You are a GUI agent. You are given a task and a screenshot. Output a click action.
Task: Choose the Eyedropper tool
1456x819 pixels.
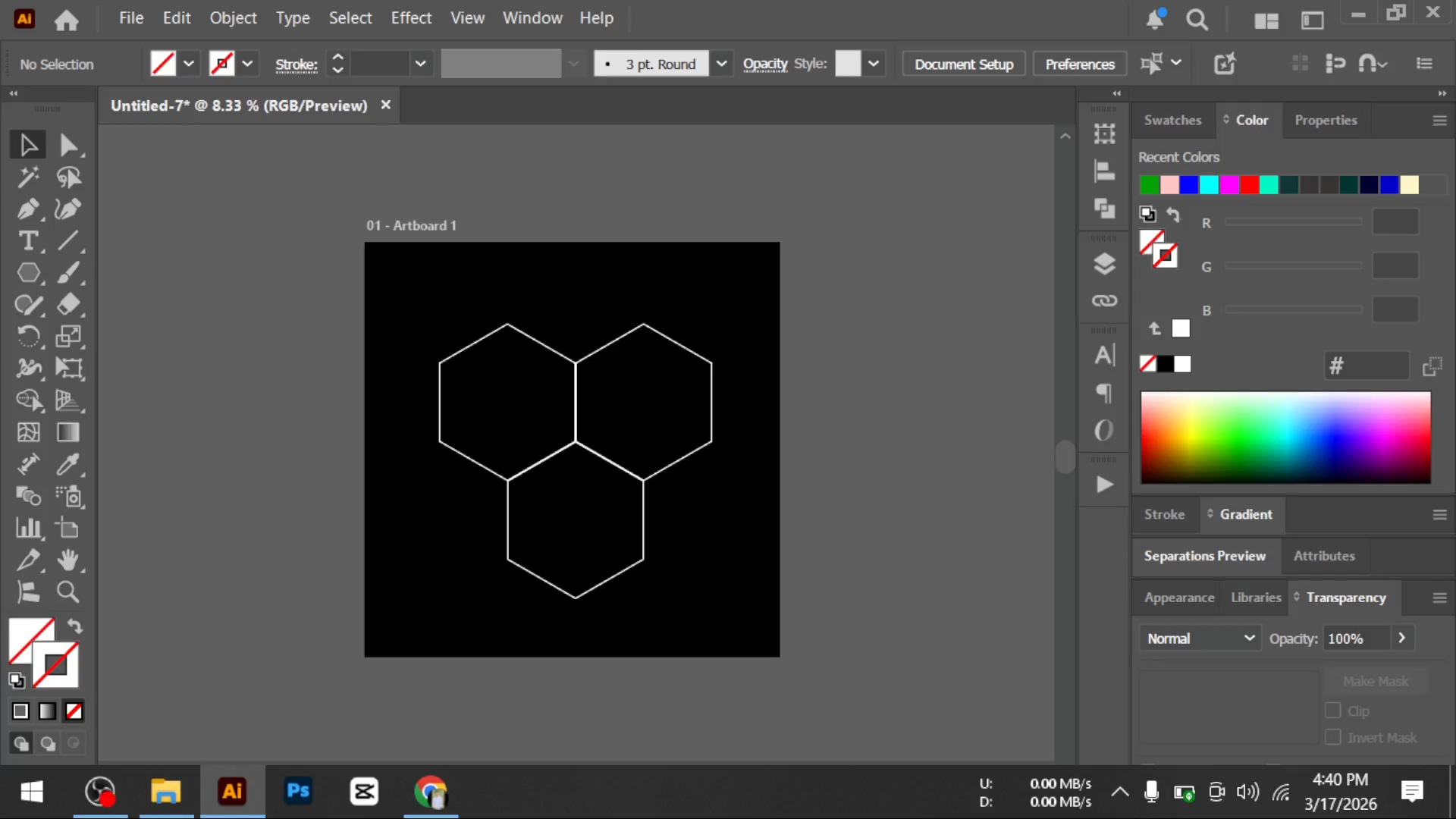pyautogui.click(x=68, y=464)
